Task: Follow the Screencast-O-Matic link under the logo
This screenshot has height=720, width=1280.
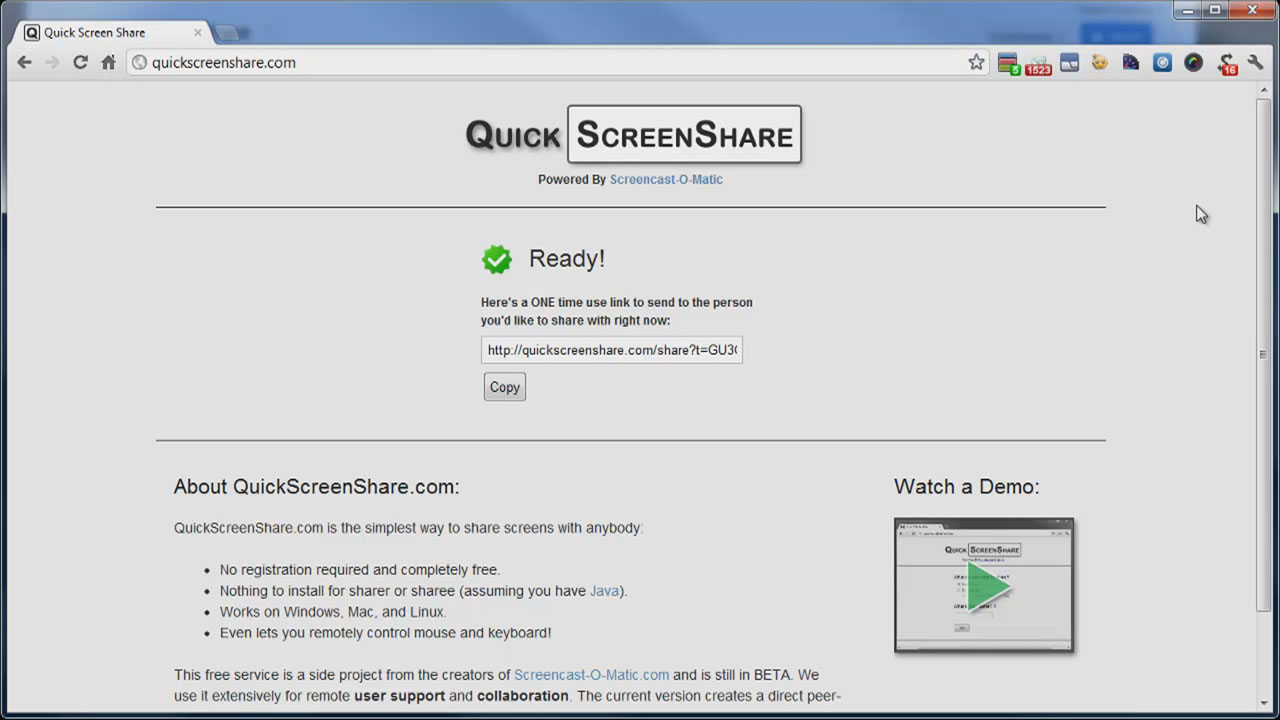Action: click(x=666, y=180)
